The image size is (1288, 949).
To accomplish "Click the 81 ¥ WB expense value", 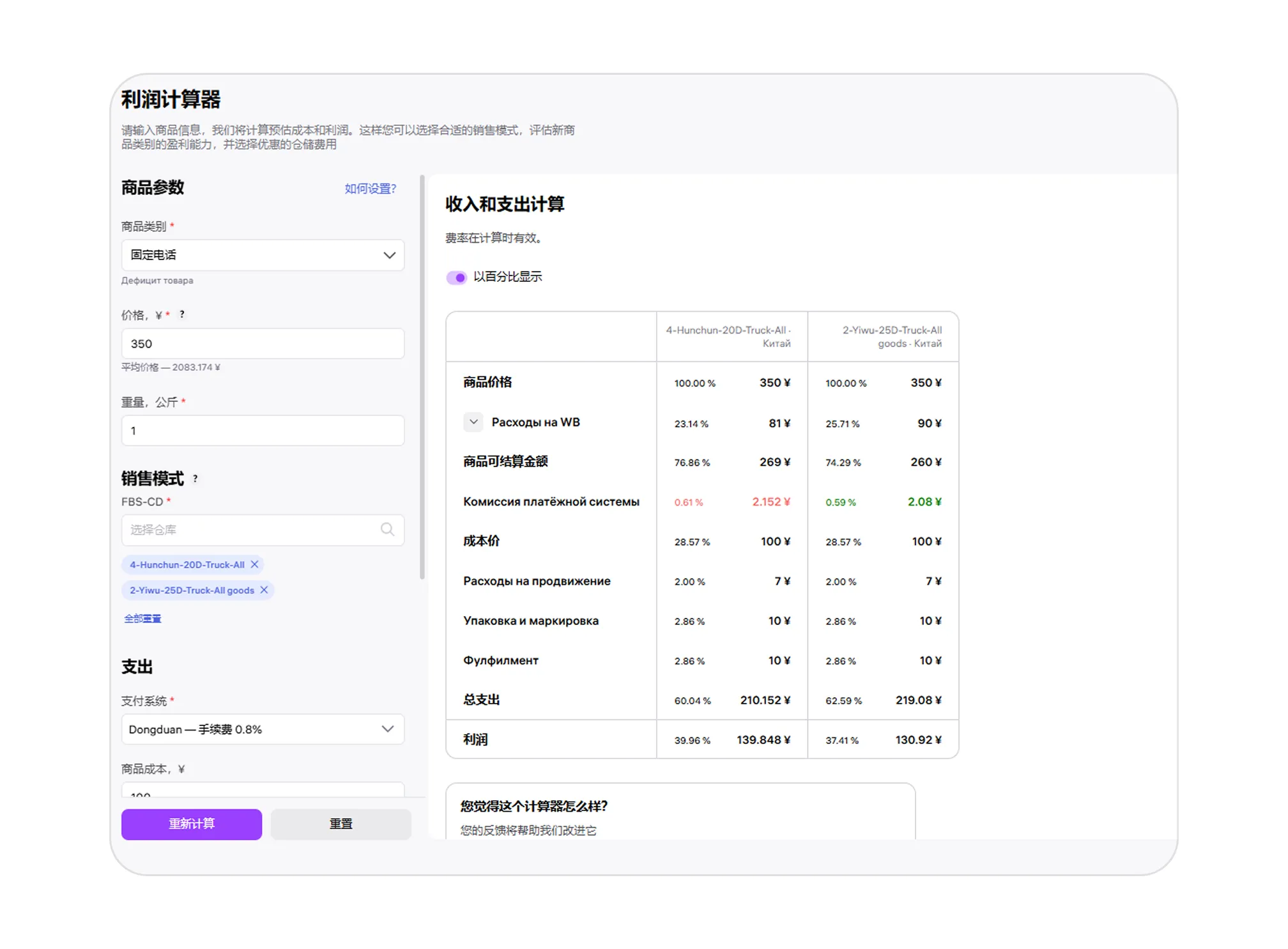I will pos(779,424).
